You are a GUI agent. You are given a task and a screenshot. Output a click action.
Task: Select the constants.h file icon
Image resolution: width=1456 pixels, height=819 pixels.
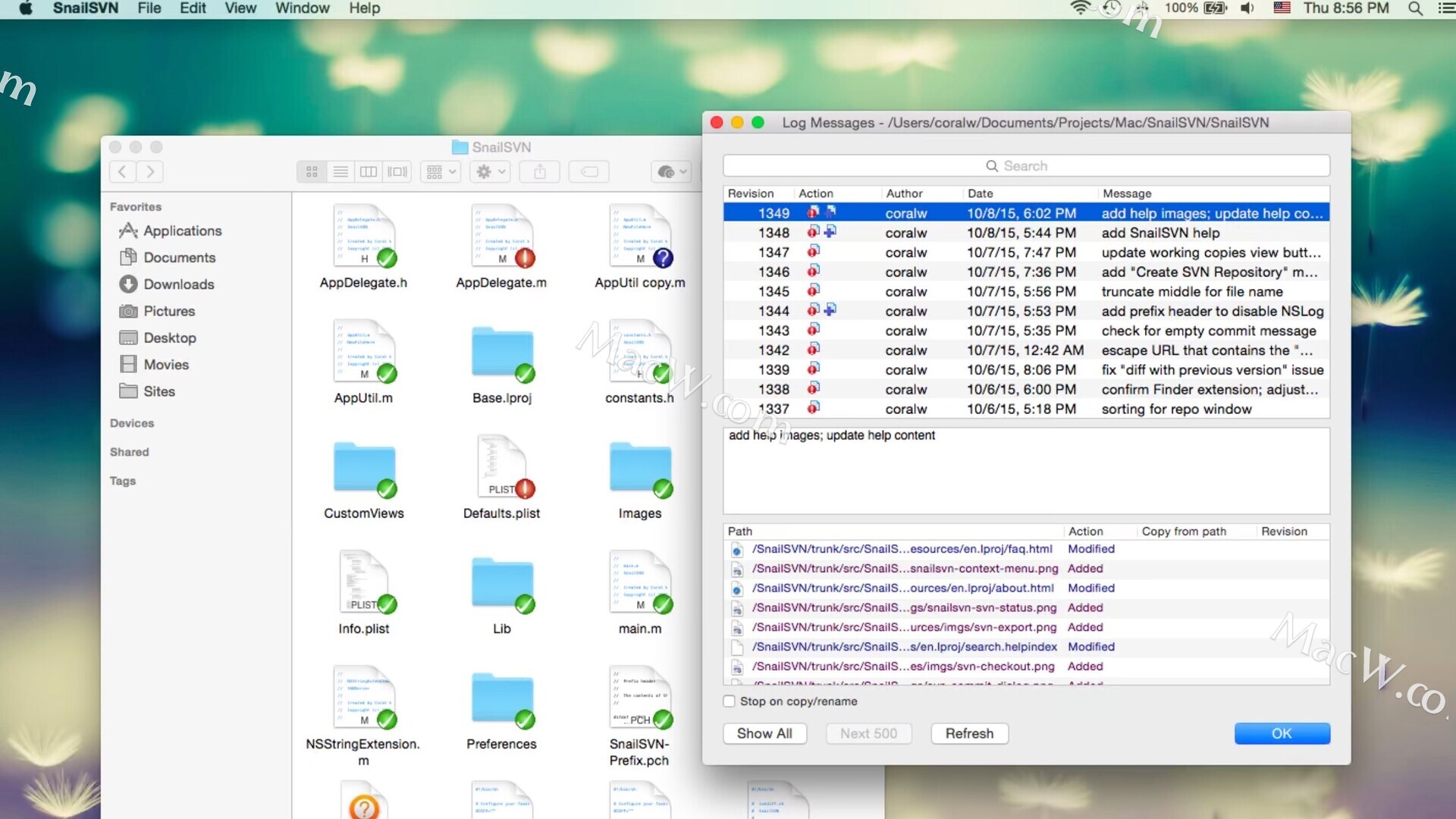click(640, 351)
